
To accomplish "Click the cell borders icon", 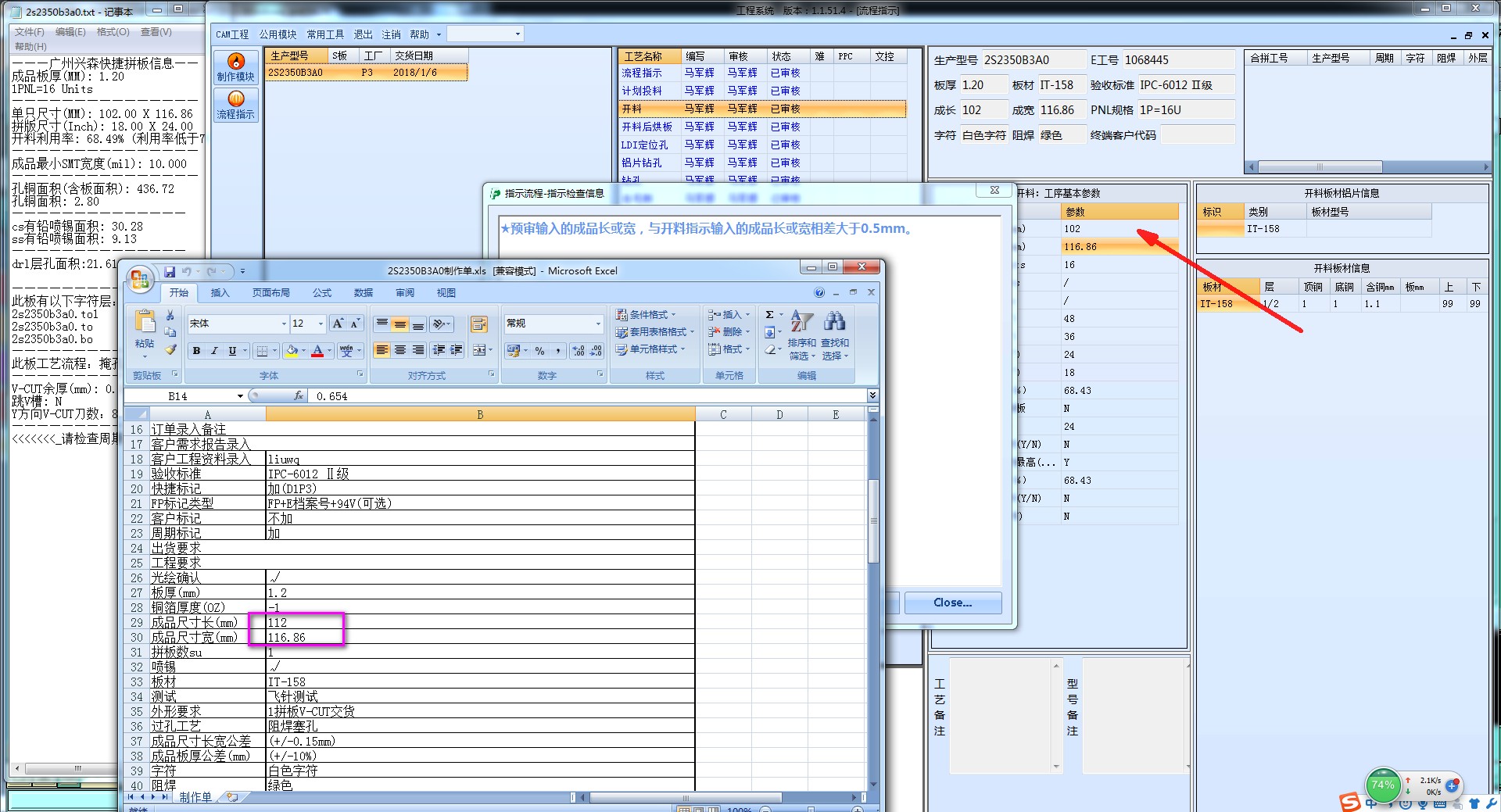I will click(x=262, y=351).
